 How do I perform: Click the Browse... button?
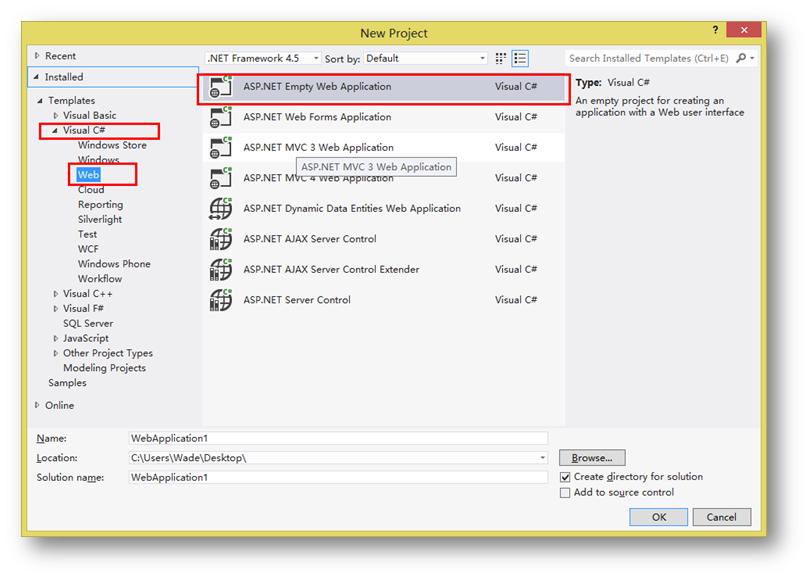tap(592, 458)
